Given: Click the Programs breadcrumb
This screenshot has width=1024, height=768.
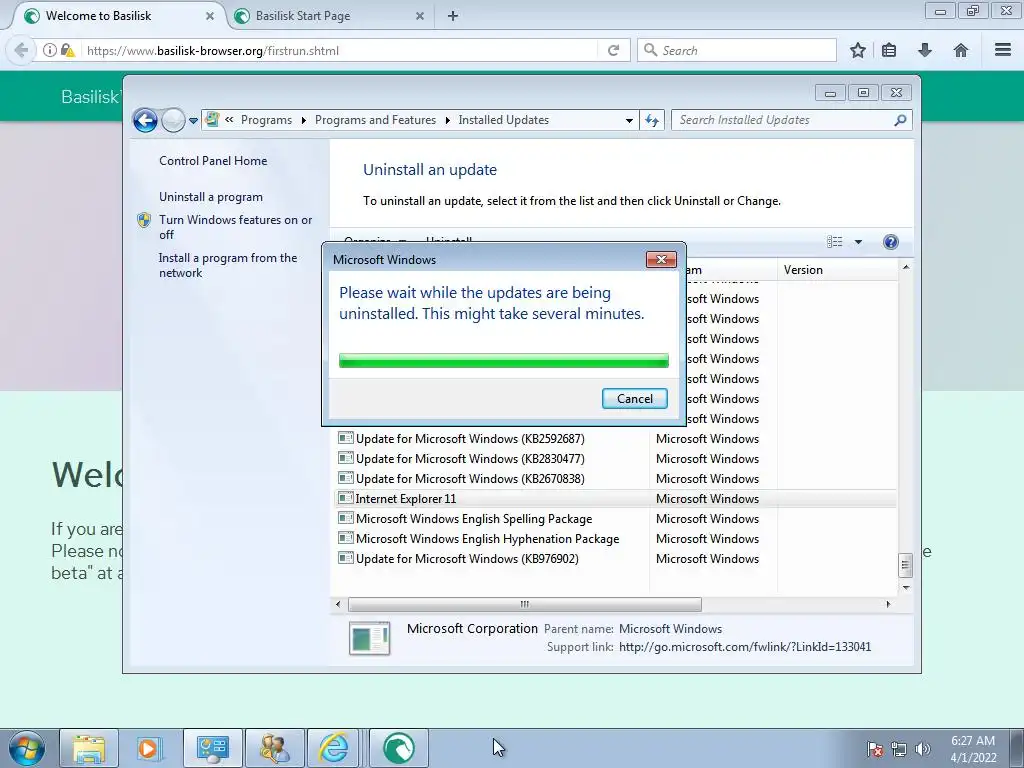Looking at the screenshot, I should [266, 120].
